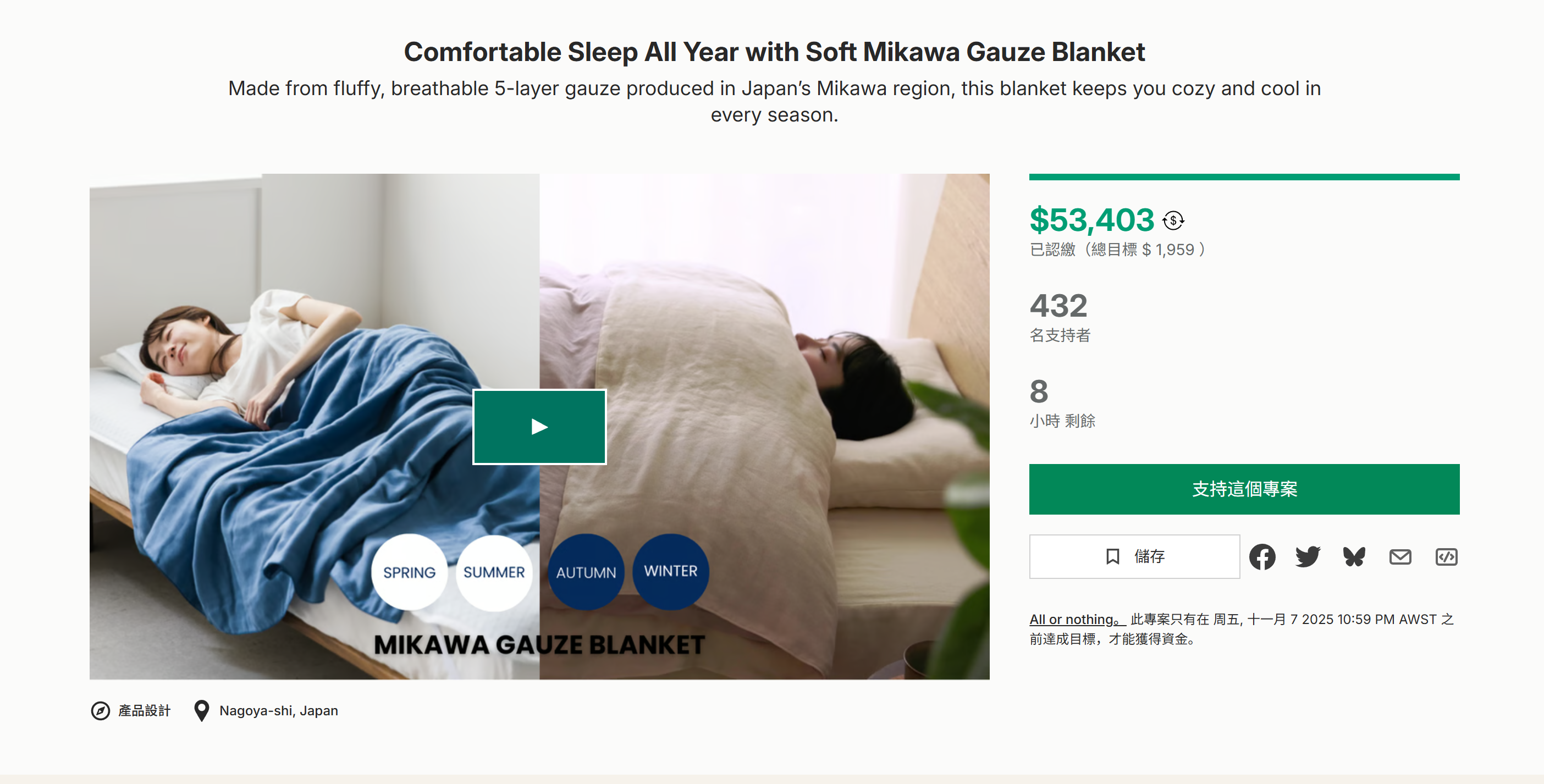Click the green funding progress bar
This screenshot has height=784, width=1544.
click(1244, 178)
